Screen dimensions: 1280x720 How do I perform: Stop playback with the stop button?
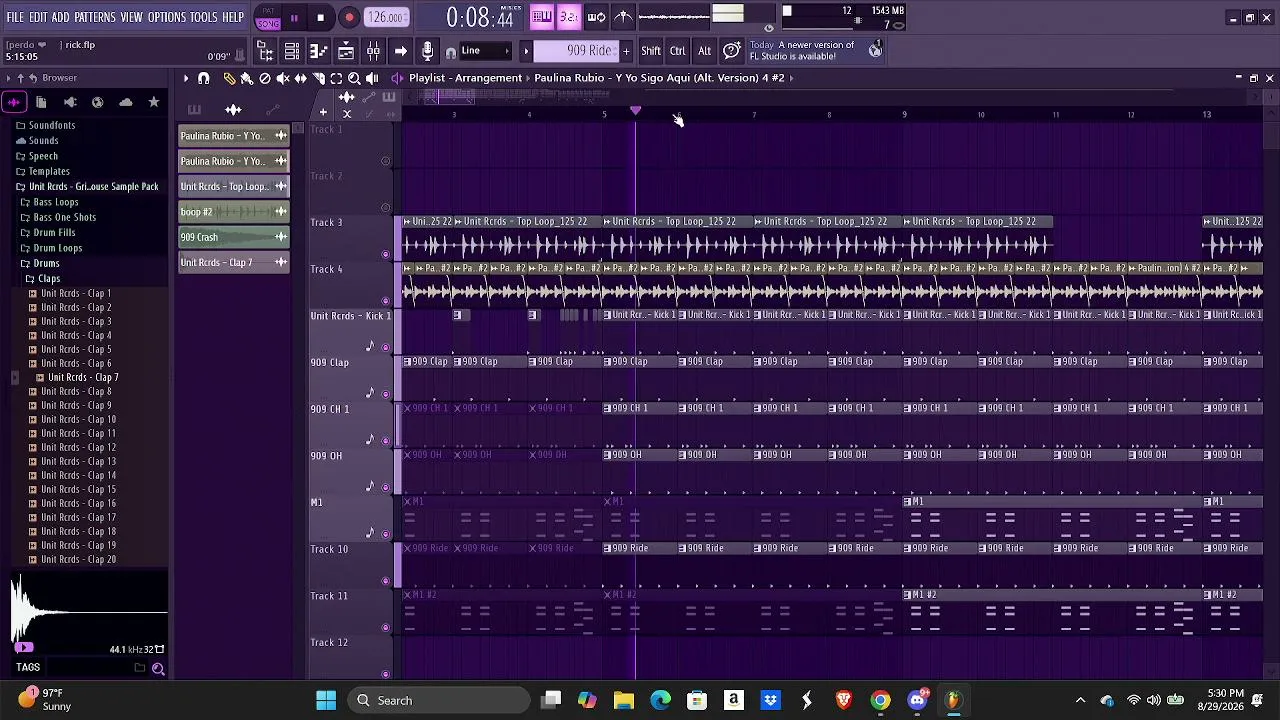pyautogui.click(x=320, y=17)
